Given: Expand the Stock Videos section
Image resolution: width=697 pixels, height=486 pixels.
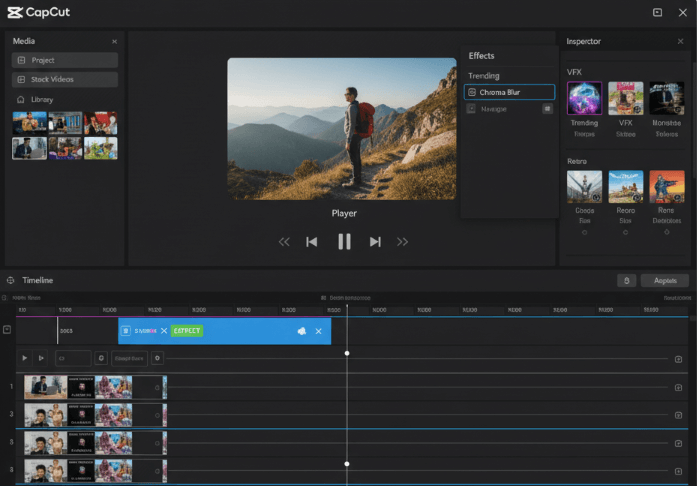Looking at the screenshot, I should point(65,79).
